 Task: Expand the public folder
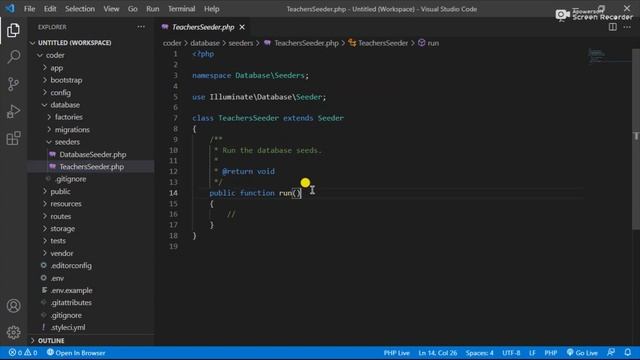click(x=91, y=191)
